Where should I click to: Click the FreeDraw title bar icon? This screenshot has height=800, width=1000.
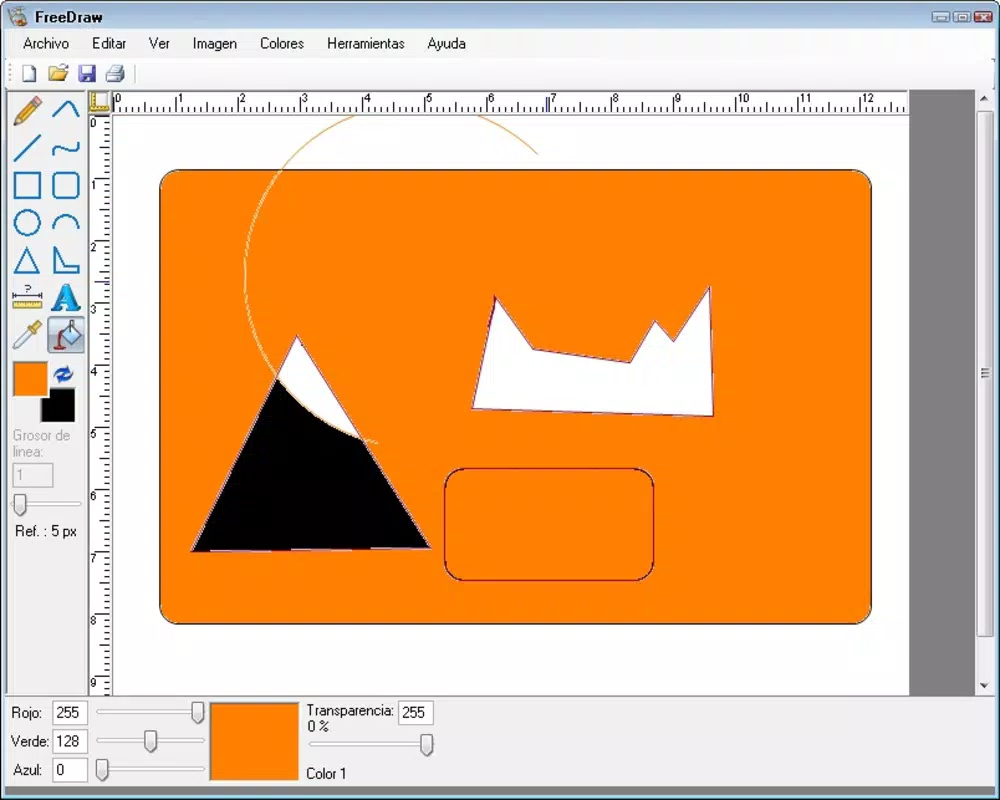[18, 17]
